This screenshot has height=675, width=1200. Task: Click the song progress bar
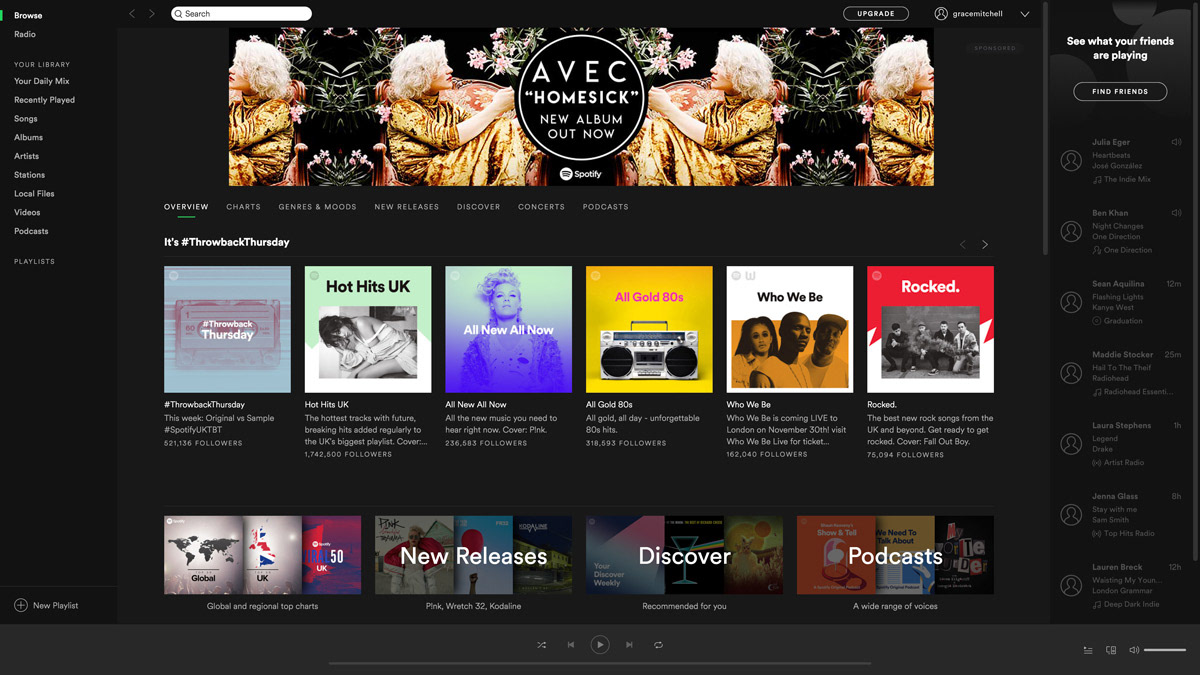600,663
